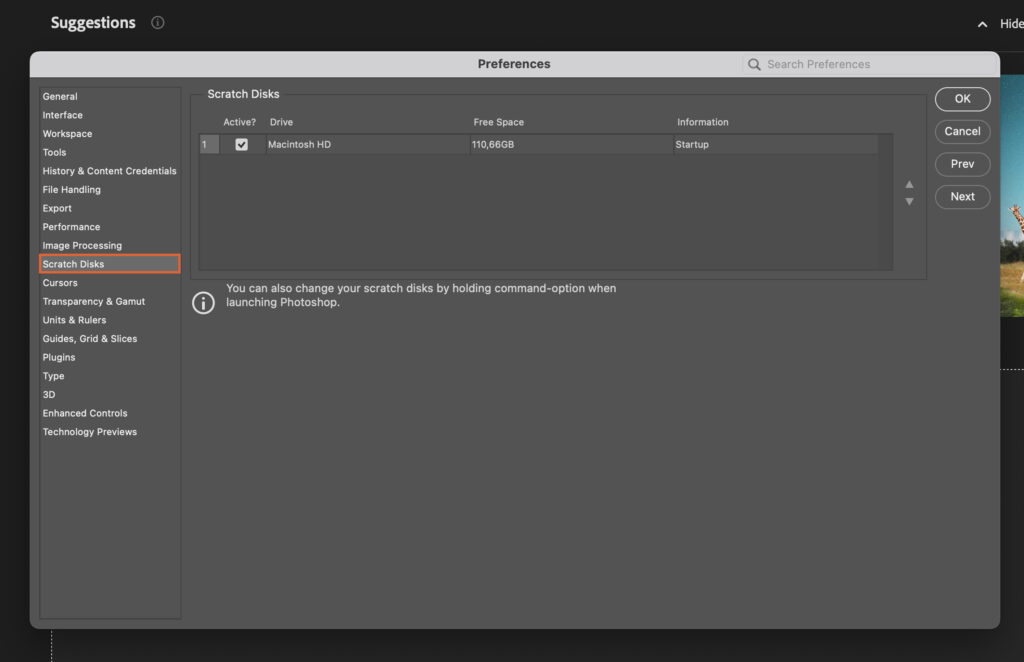Focus the Search Preferences field
Viewport: 1024px width, 662px height.
pos(870,64)
